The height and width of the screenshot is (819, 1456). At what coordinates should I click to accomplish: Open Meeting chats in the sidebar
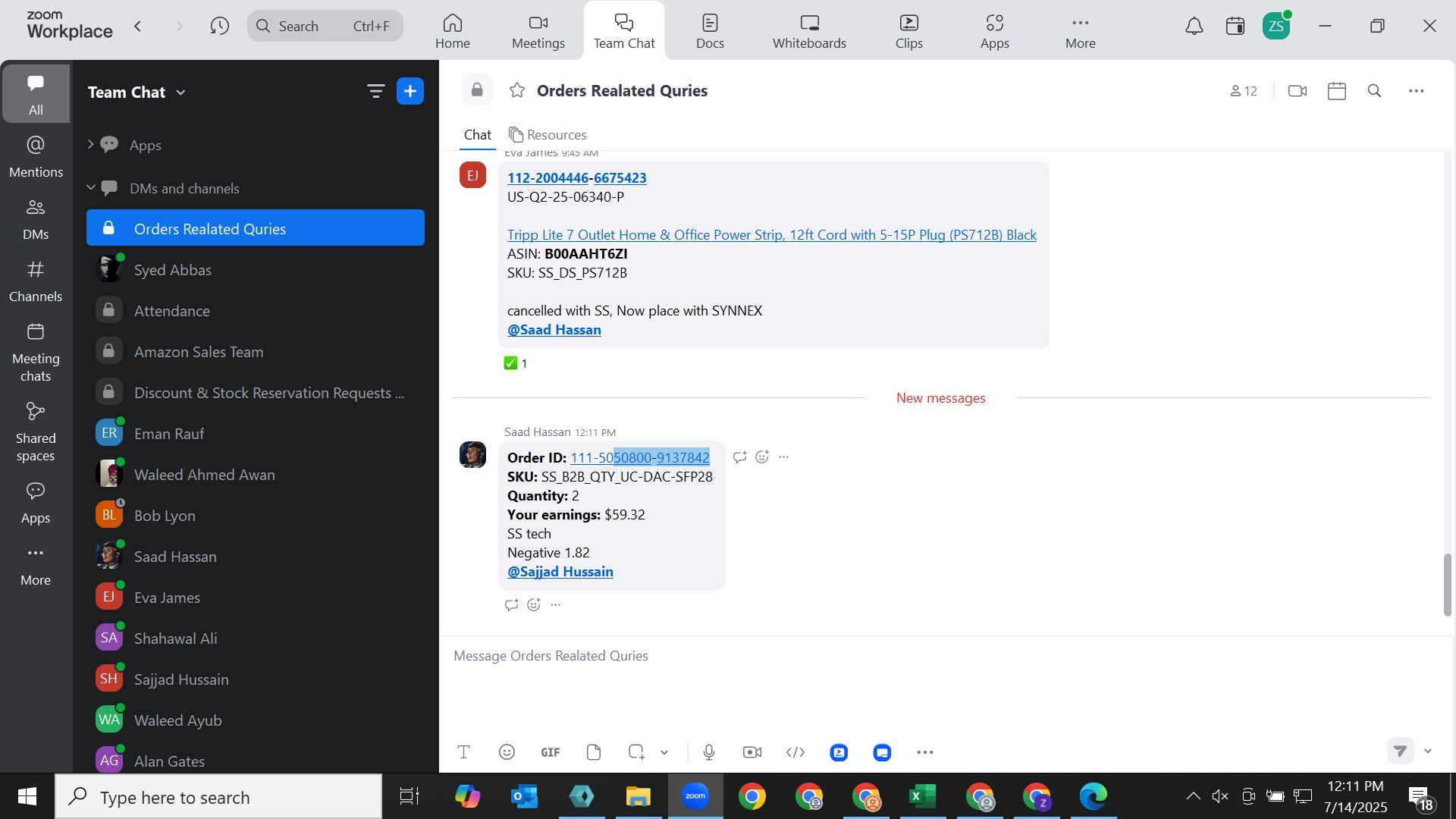point(36,353)
